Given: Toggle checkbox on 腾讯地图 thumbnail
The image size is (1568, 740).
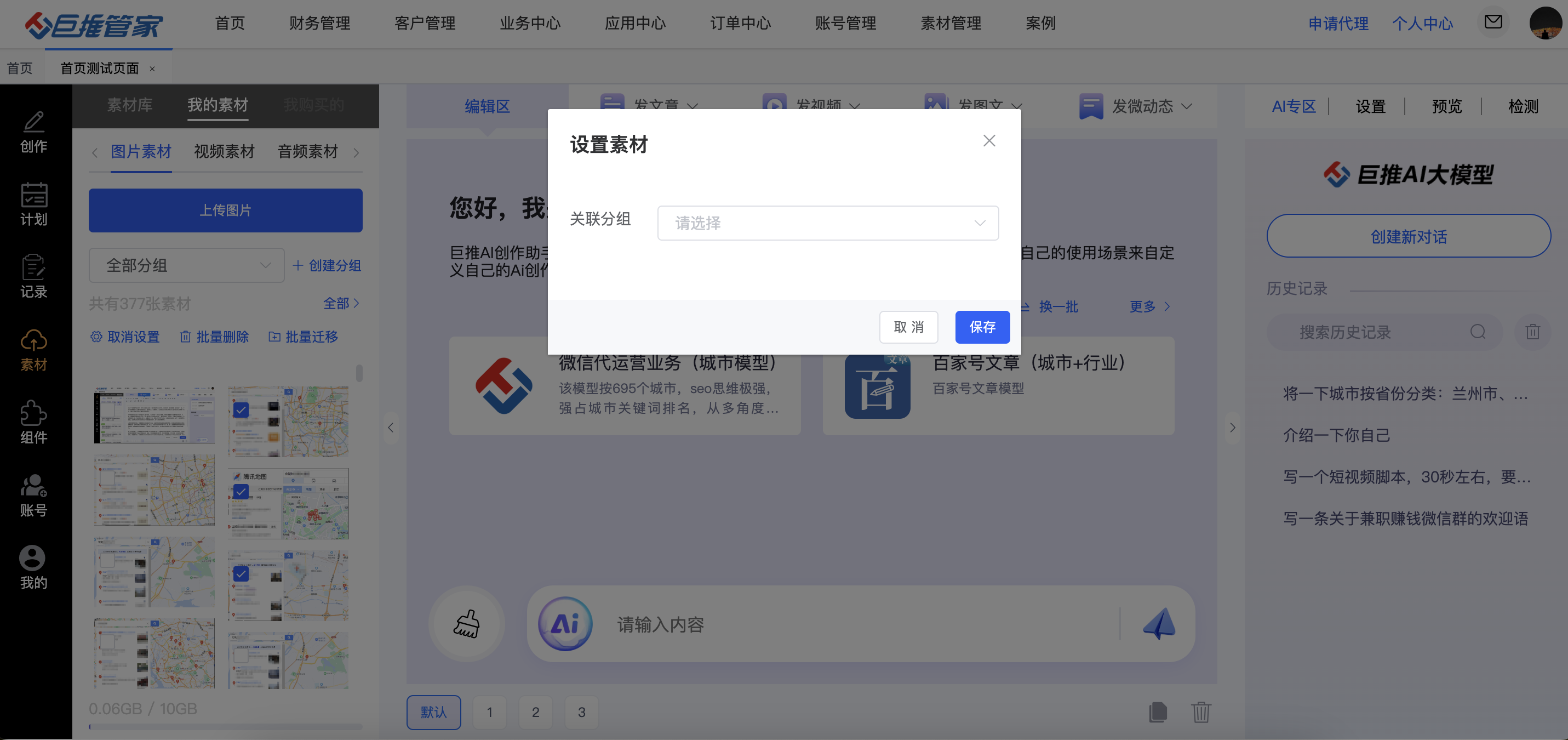Looking at the screenshot, I should click(x=241, y=492).
